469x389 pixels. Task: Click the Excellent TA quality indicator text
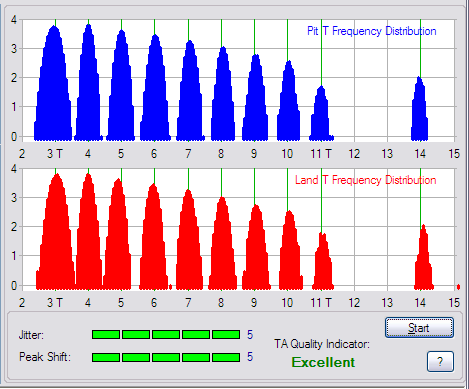[323, 362]
